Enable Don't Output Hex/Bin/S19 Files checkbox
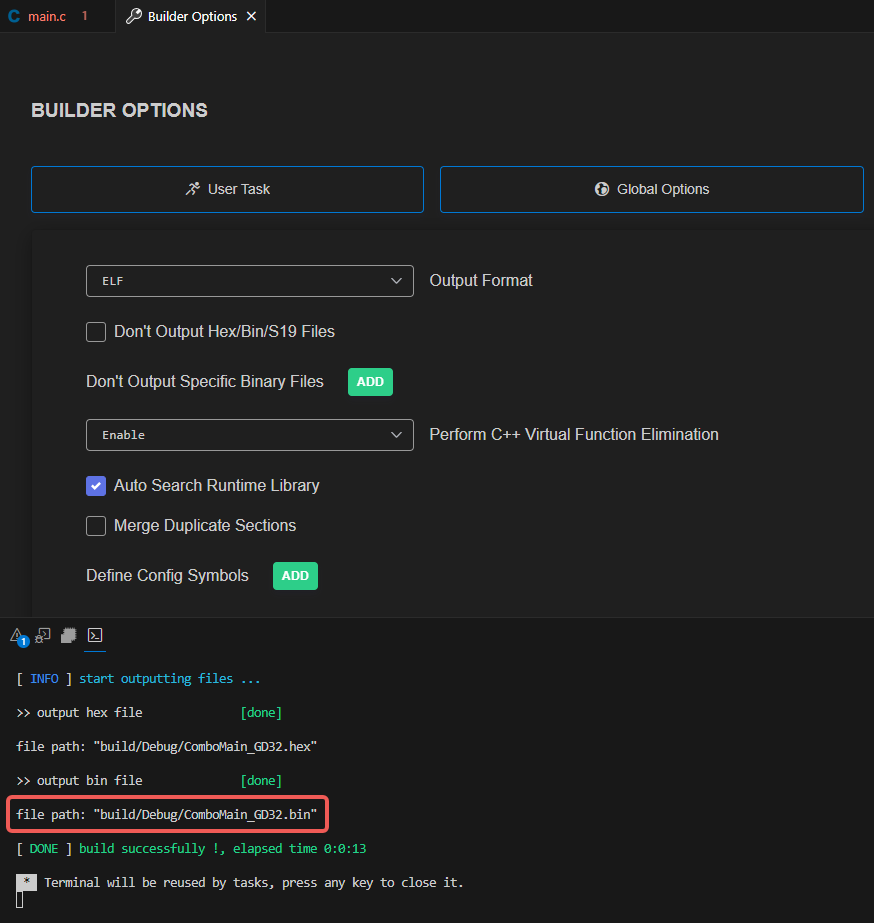 point(96,332)
